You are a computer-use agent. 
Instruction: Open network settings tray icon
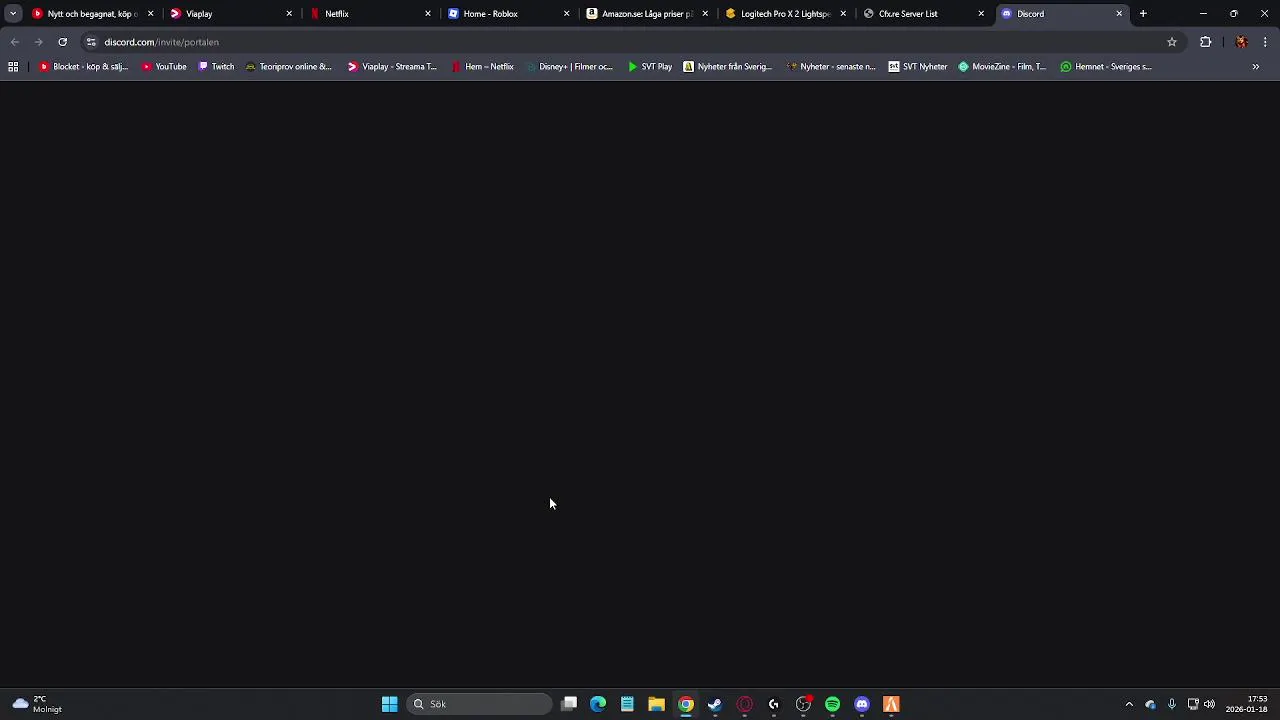1193,704
